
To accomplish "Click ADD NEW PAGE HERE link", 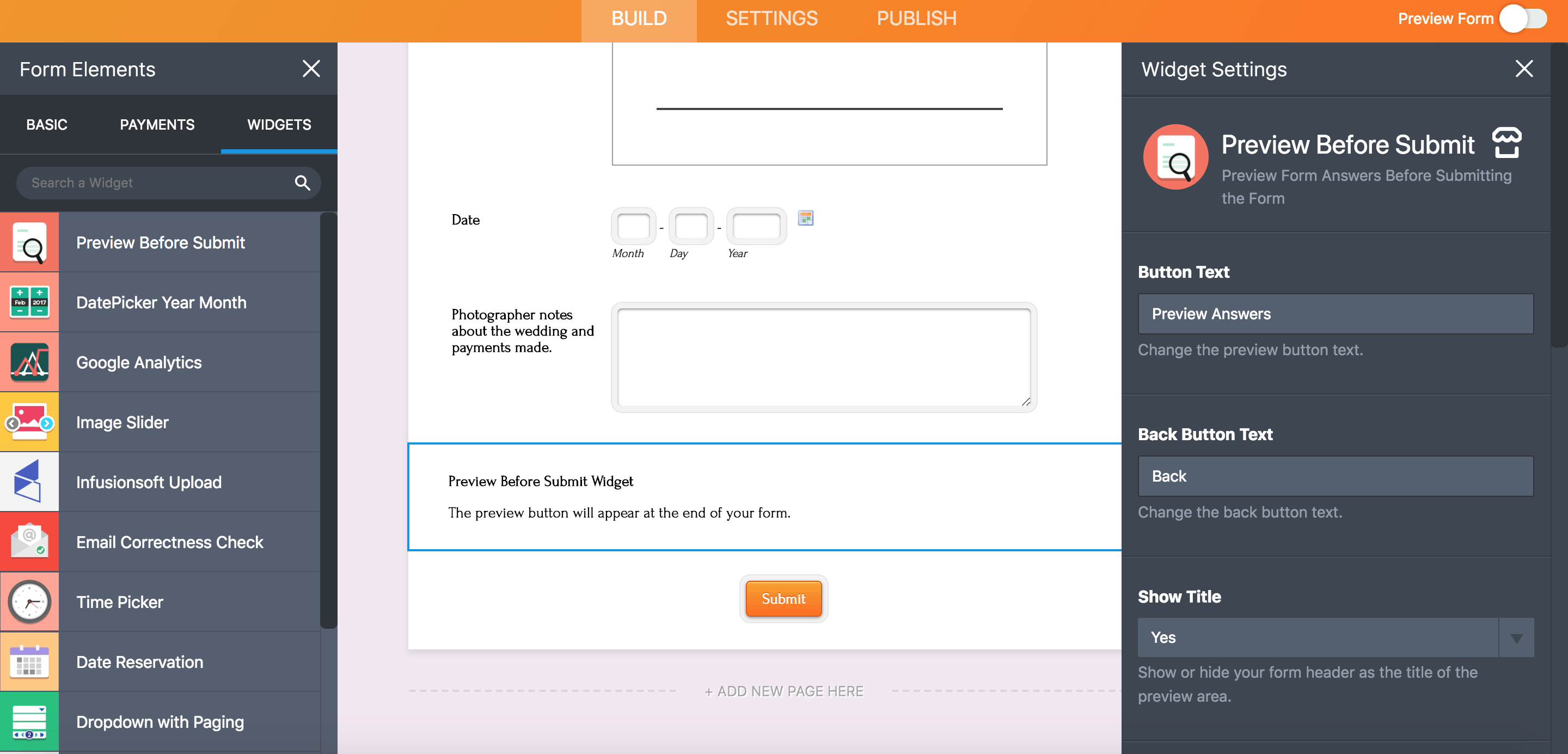I will click(784, 691).
